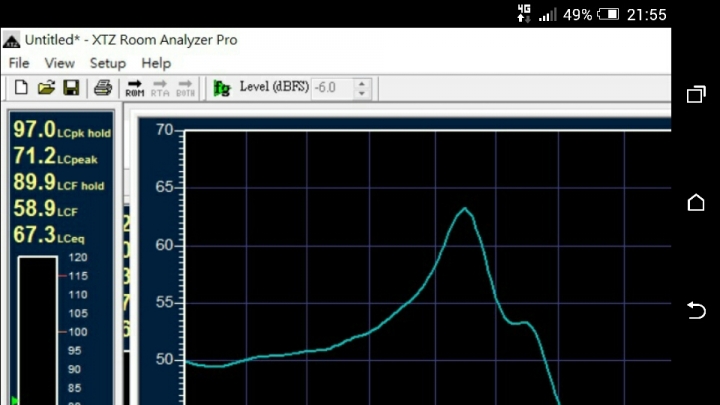Select the RTA mode arrow button
720x405 pixels.
click(160, 88)
